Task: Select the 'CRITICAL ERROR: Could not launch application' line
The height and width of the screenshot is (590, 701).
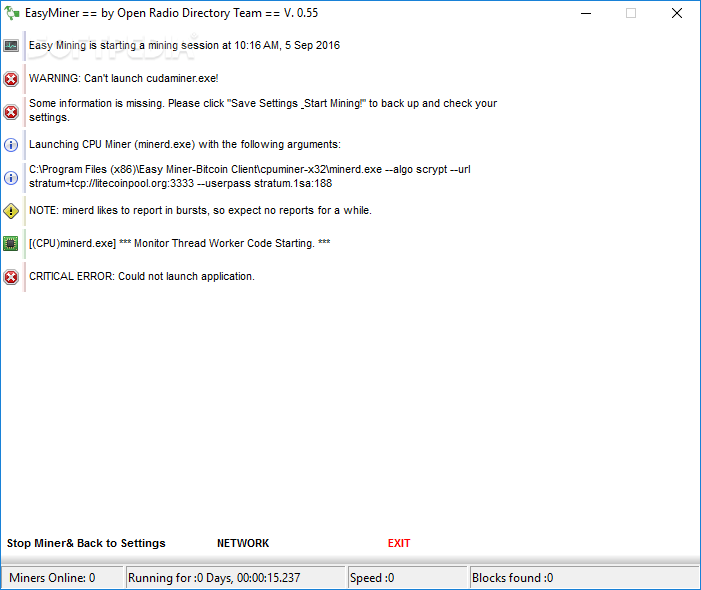Action: [x=142, y=276]
